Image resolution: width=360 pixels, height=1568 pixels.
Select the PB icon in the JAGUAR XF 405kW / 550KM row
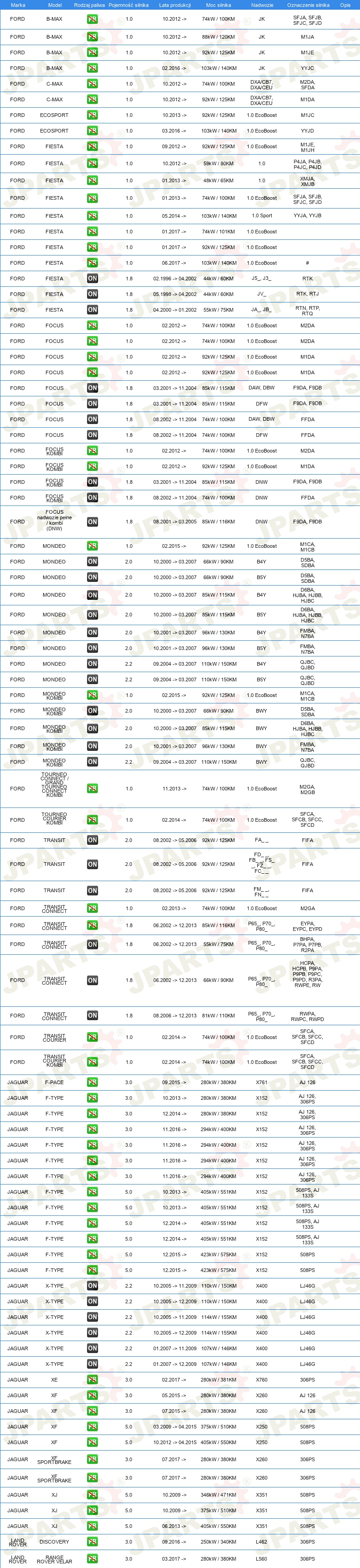[x=92, y=1443]
